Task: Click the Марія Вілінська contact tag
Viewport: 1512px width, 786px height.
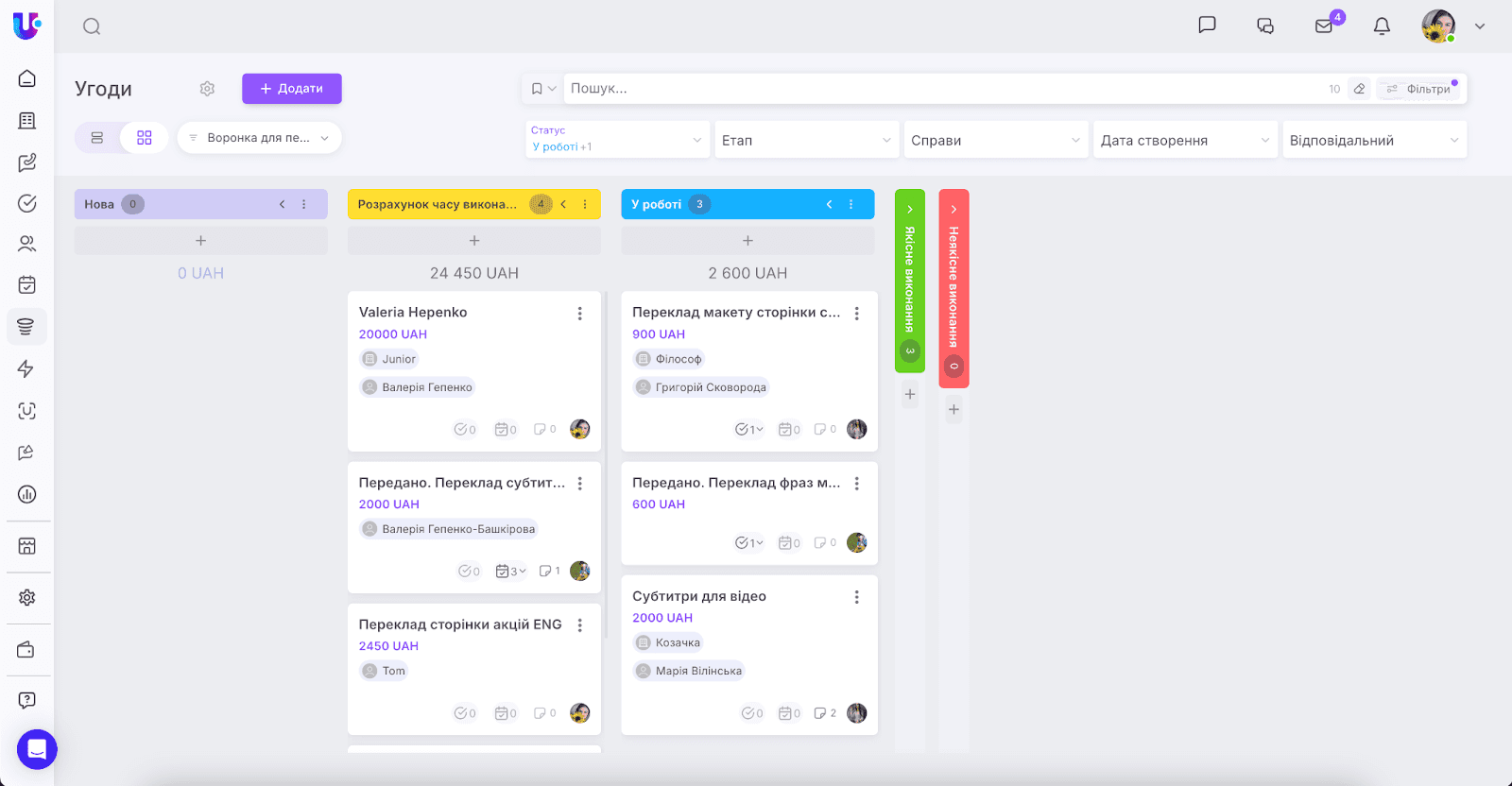Action: pos(689,671)
